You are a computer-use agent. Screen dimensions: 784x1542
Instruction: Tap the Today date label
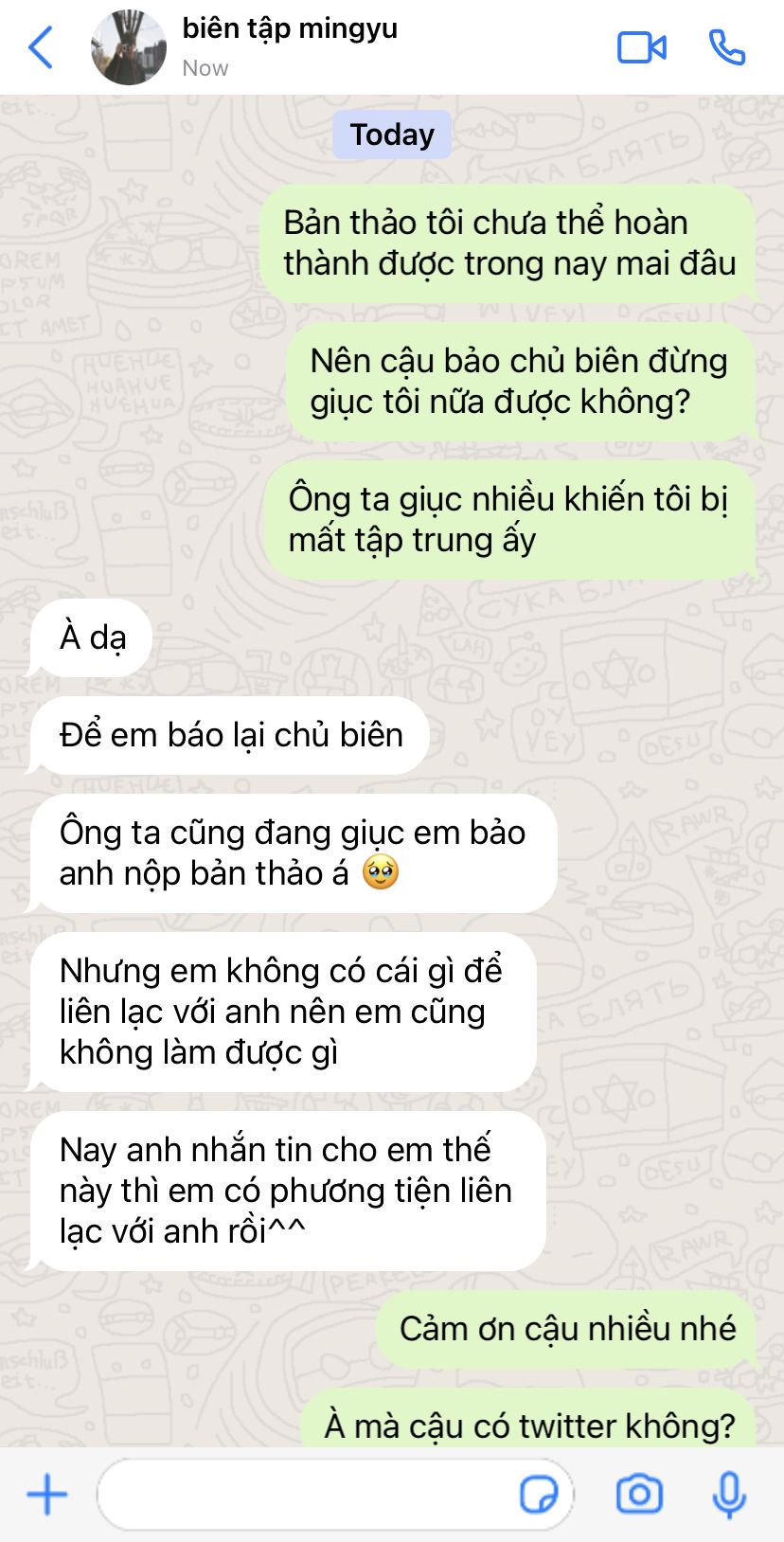coord(392,134)
